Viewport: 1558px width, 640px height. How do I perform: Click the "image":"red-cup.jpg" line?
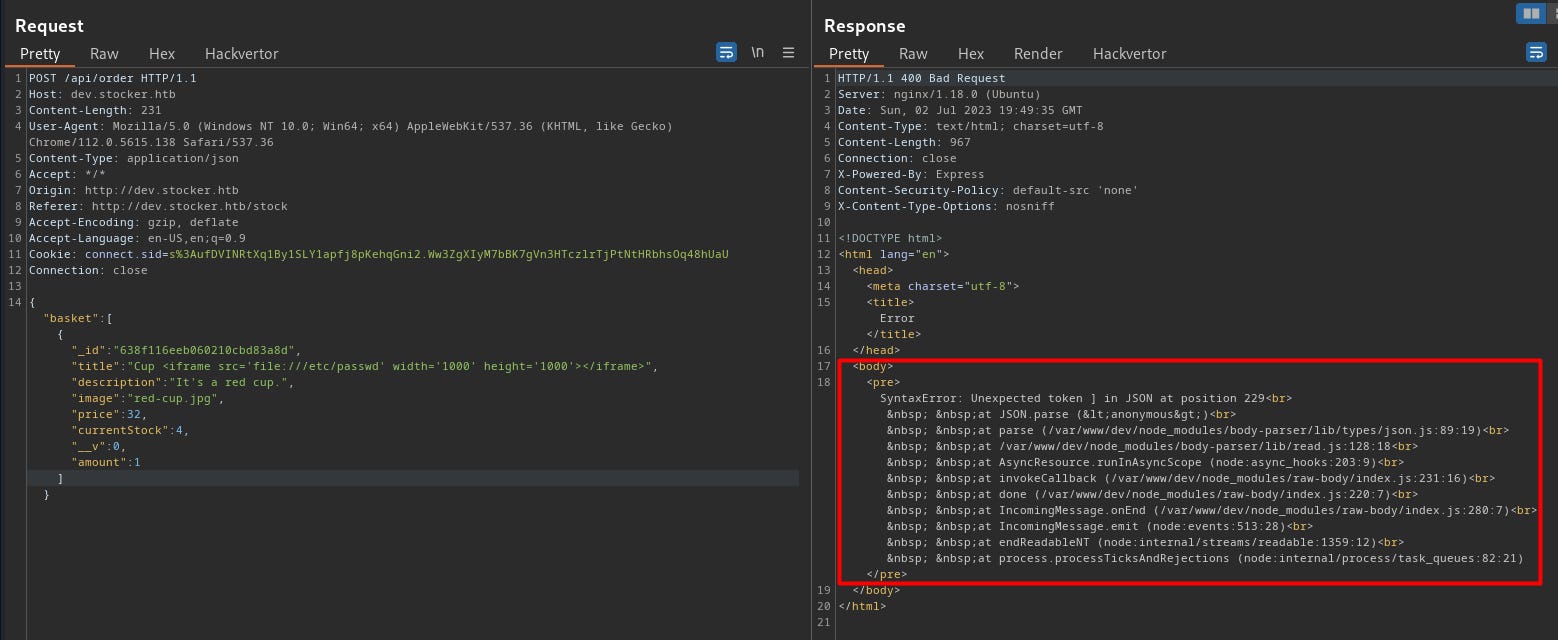[x=148, y=398]
